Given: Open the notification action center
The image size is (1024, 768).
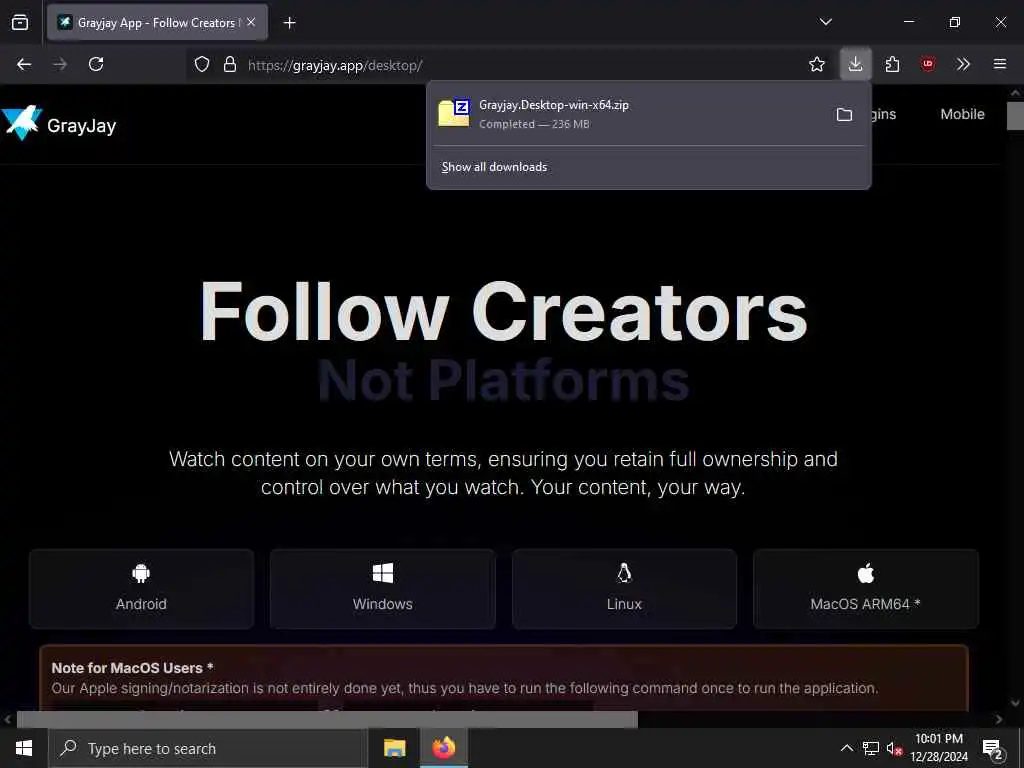Looking at the screenshot, I should pos(993,749).
